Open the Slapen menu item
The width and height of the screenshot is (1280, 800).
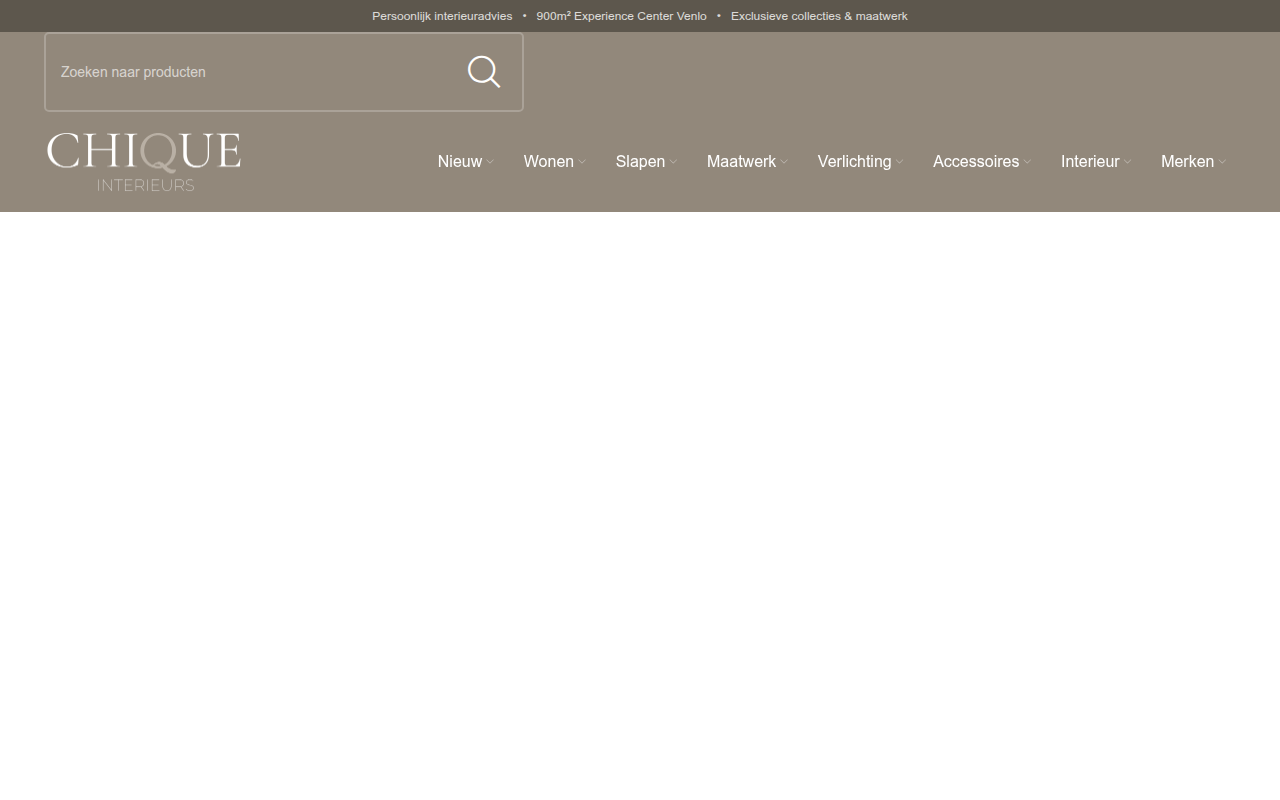(x=640, y=161)
